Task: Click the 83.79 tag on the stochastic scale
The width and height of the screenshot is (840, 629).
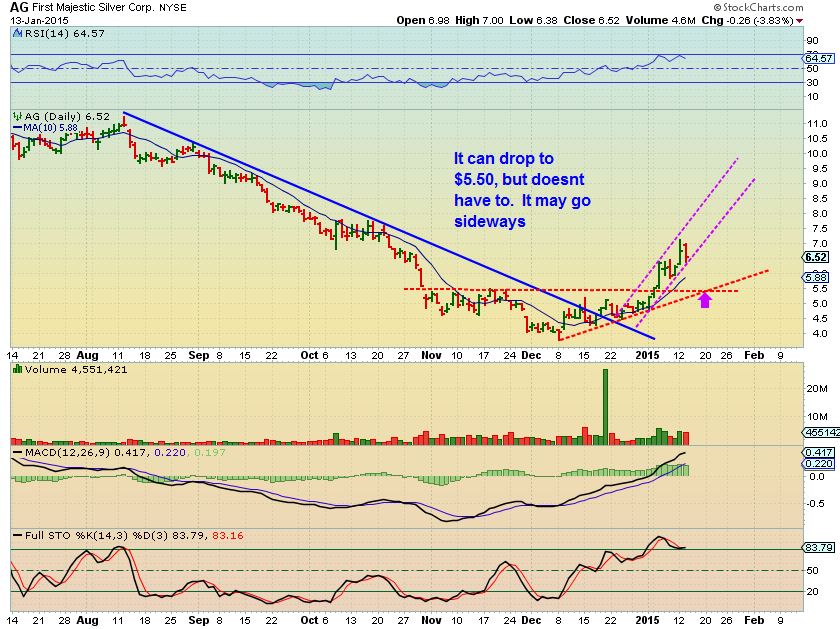Action: 819,548
